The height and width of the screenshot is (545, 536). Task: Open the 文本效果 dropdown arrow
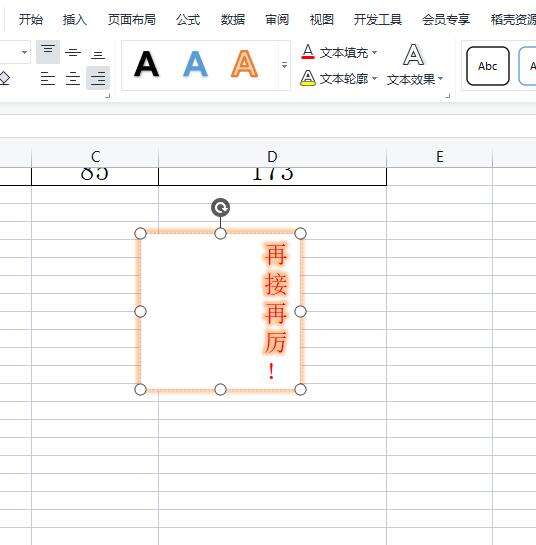[440, 79]
